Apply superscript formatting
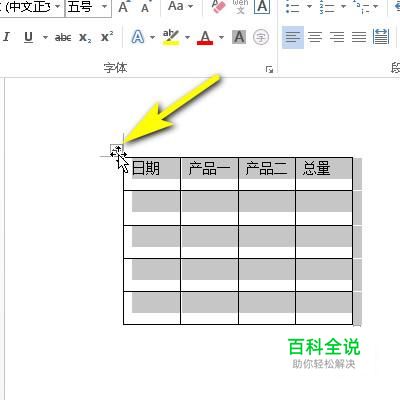Image resolution: width=400 pixels, height=400 pixels. 107,37
